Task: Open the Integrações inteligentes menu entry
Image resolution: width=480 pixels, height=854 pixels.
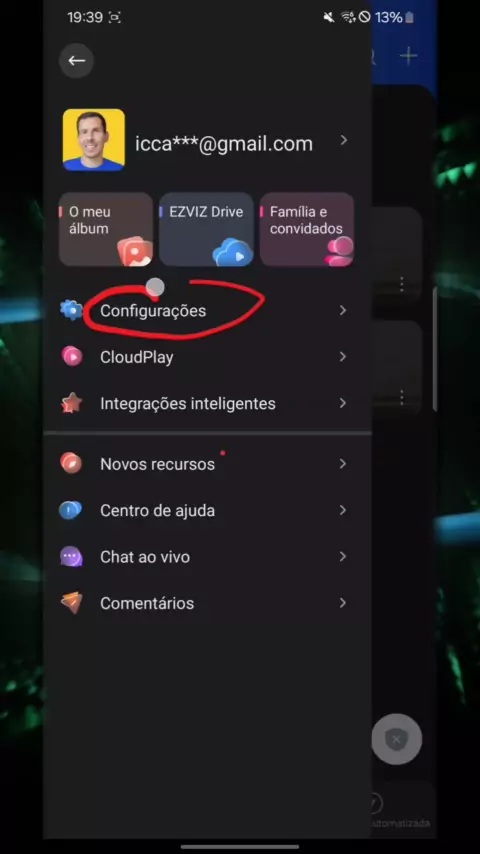Action: coord(208,404)
